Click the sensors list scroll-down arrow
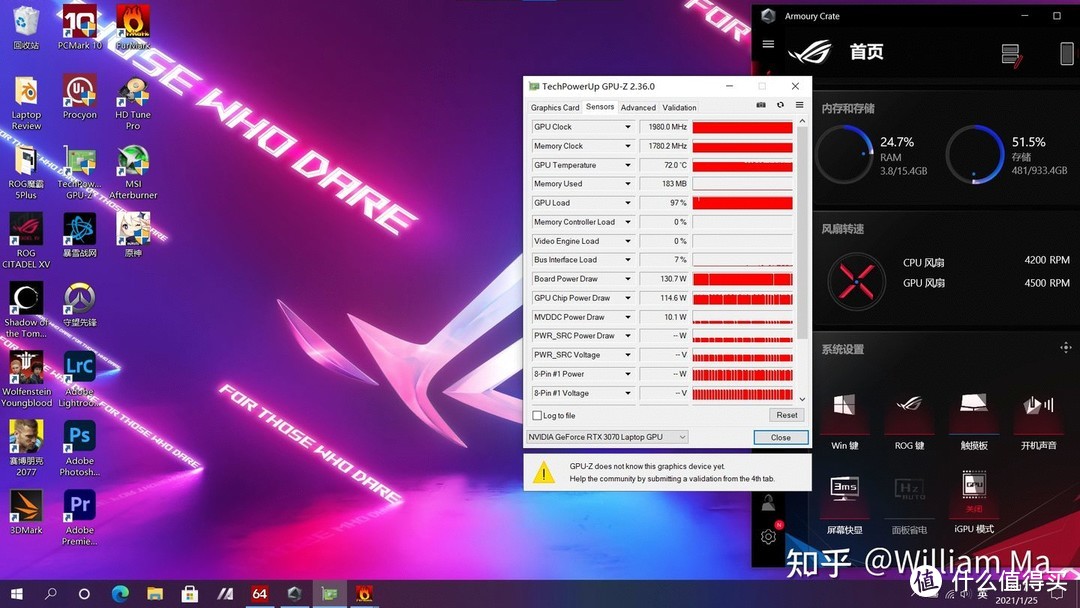The height and width of the screenshot is (608, 1080). point(802,399)
